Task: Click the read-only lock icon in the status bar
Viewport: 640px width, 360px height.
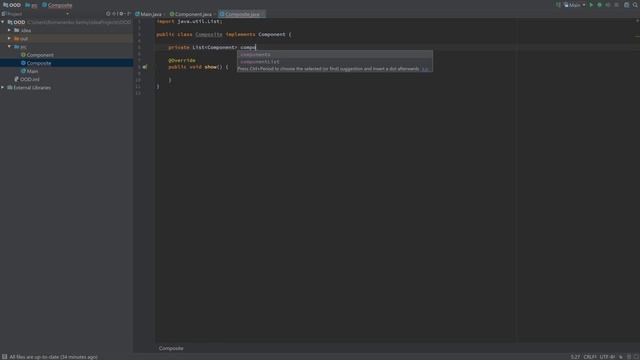Action: click(621, 357)
